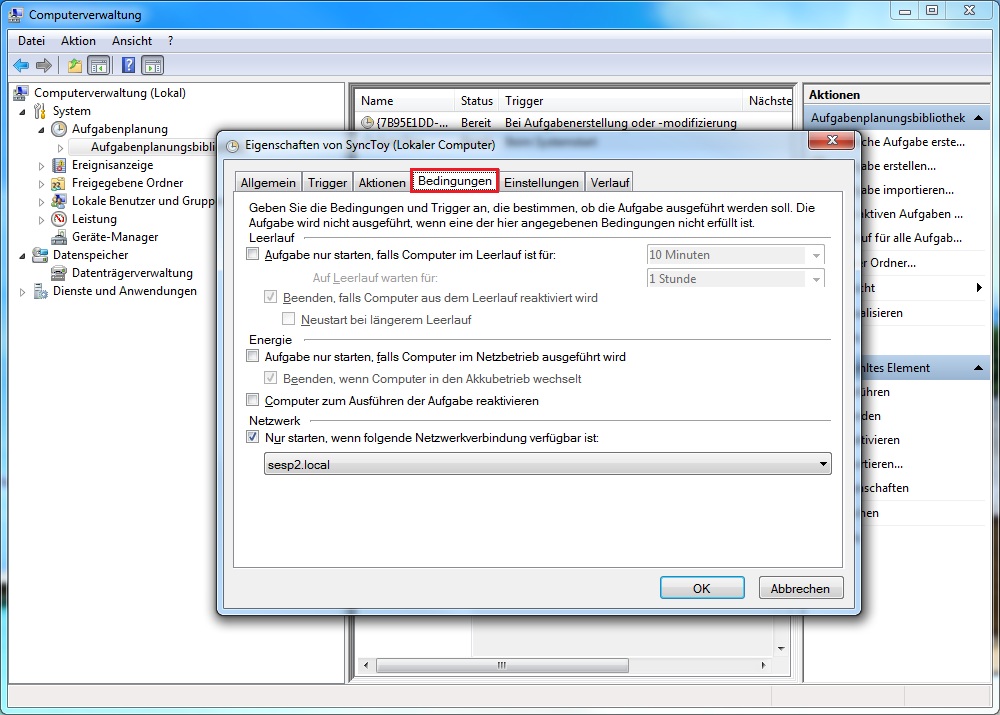Click the right arrow of horizontal scrollbar
This screenshot has height=715, width=1000.
[763, 665]
